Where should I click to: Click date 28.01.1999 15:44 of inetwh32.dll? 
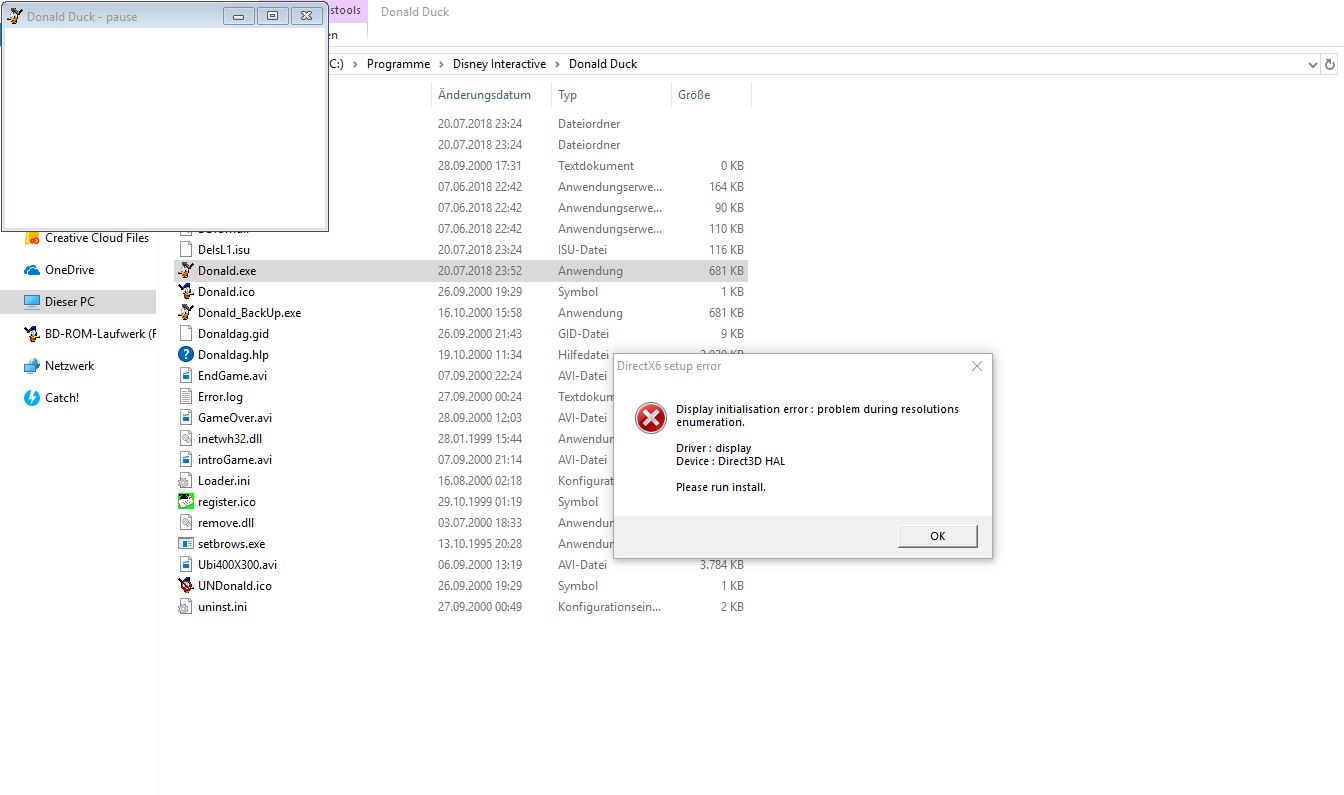tap(480, 439)
